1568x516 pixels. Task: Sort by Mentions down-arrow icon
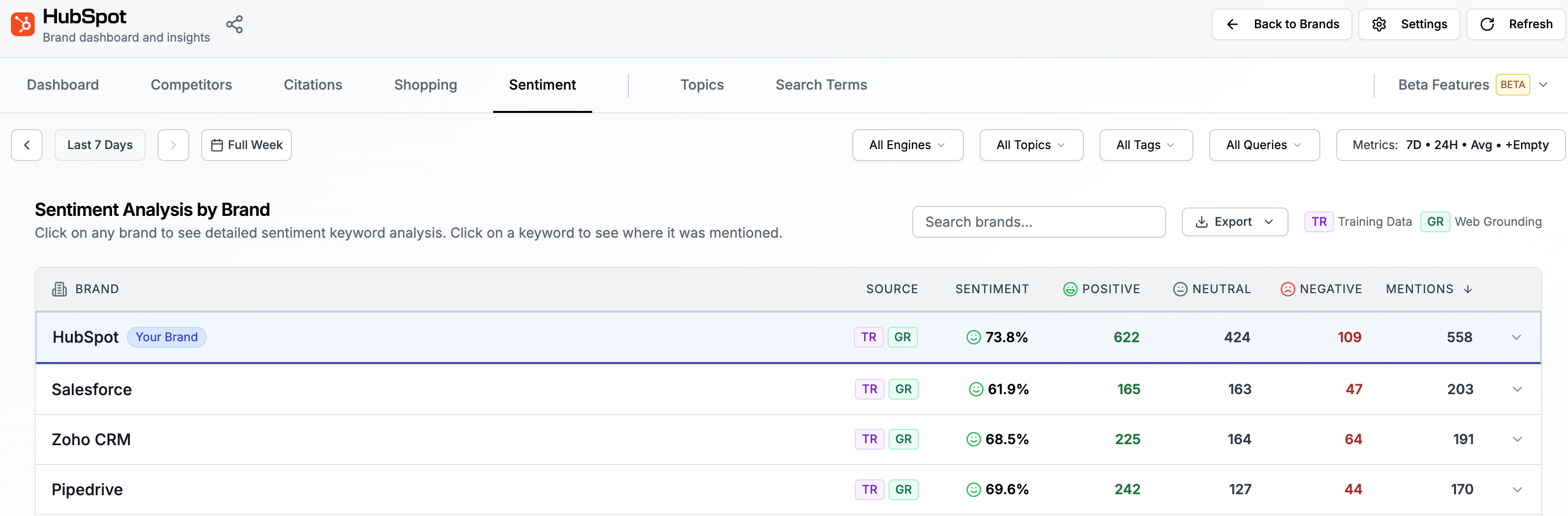pyautogui.click(x=1467, y=289)
